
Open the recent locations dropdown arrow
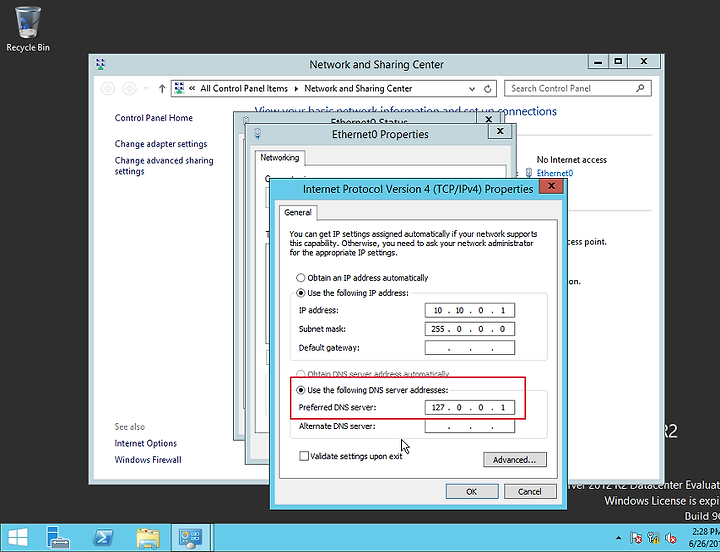pyautogui.click(x=146, y=88)
